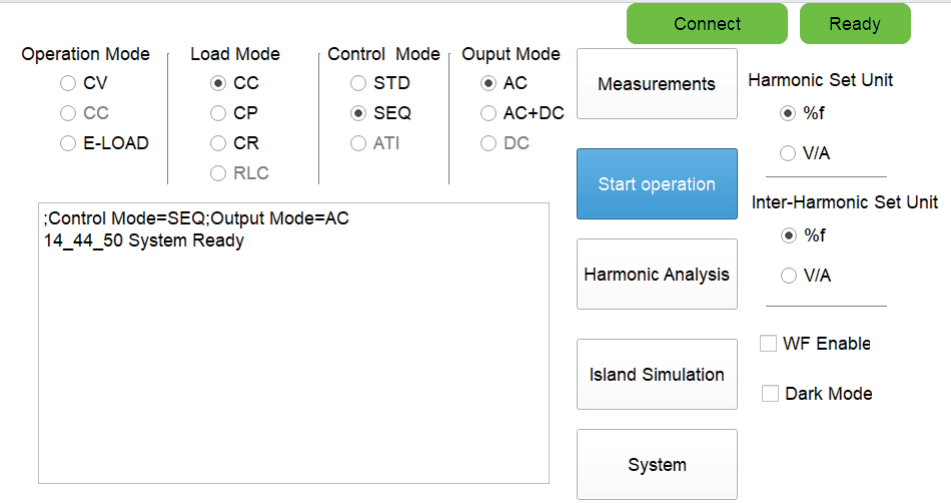The width and height of the screenshot is (951, 503).
Task: Open the Island Simulation screen
Action: coord(656,374)
